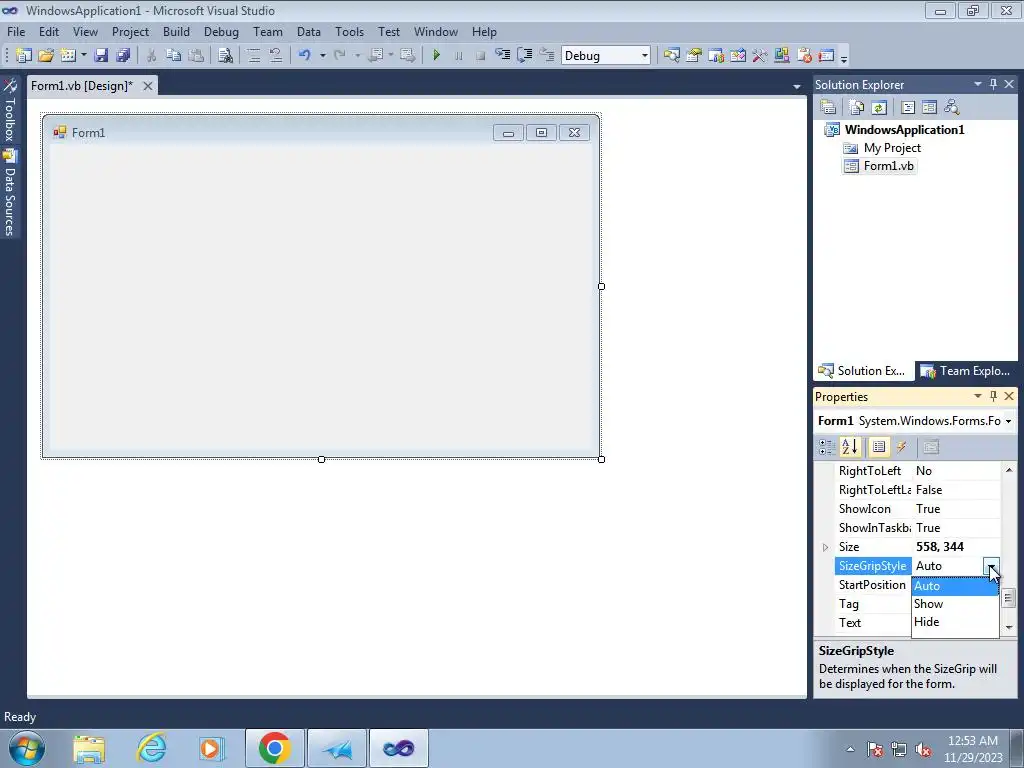Screen dimensions: 1024x768
Task: Click the toolbar overflow options arrow
Action: (x=844, y=59)
